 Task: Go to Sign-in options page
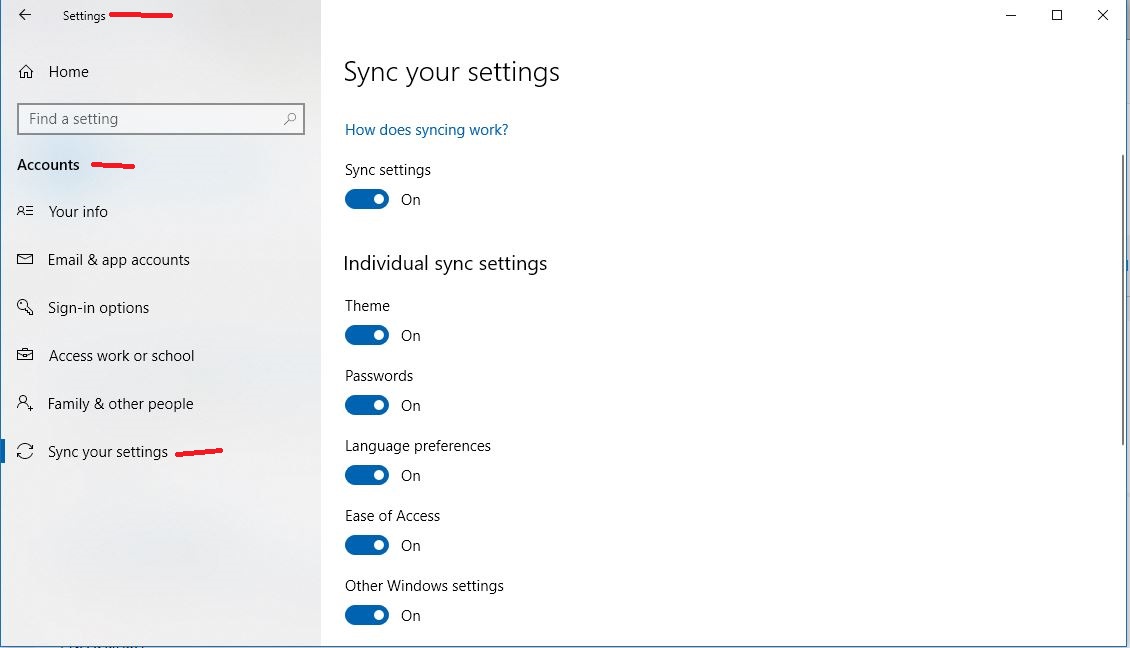[99, 308]
